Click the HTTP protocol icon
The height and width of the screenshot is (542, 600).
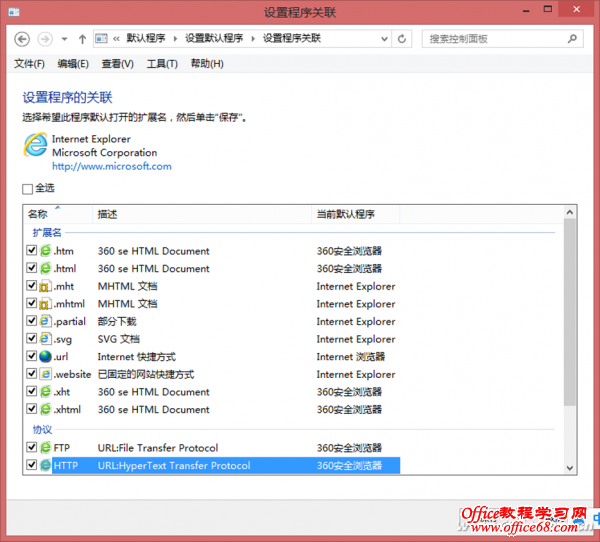click(46, 465)
